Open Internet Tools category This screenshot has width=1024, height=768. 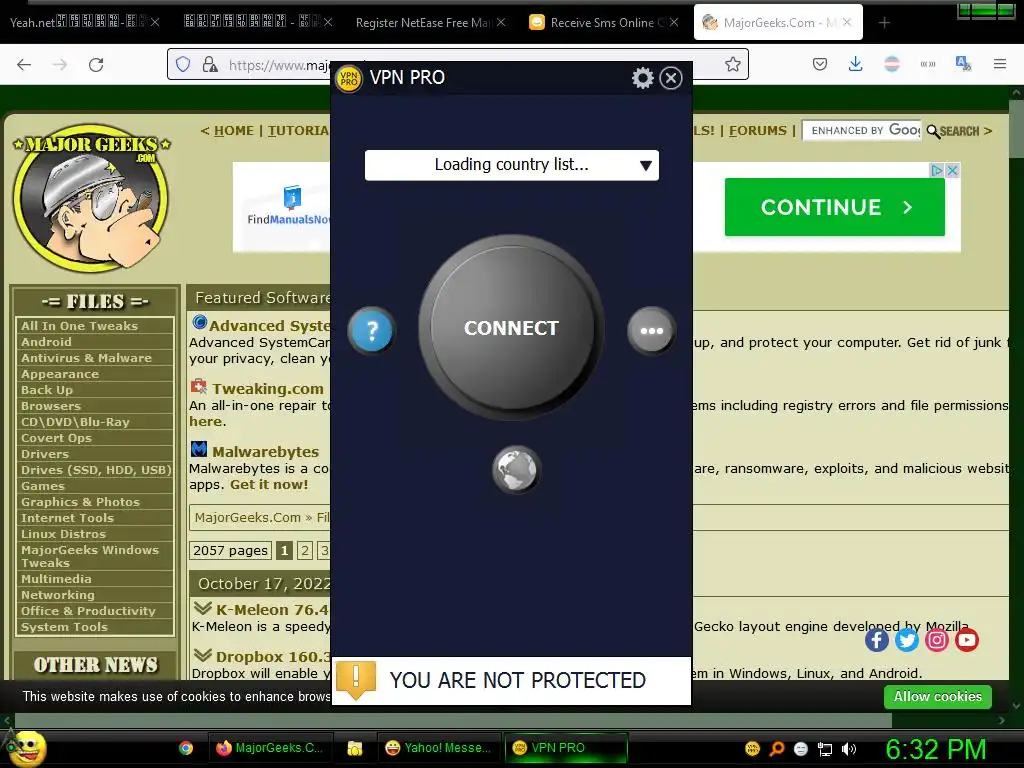[x=67, y=518]
